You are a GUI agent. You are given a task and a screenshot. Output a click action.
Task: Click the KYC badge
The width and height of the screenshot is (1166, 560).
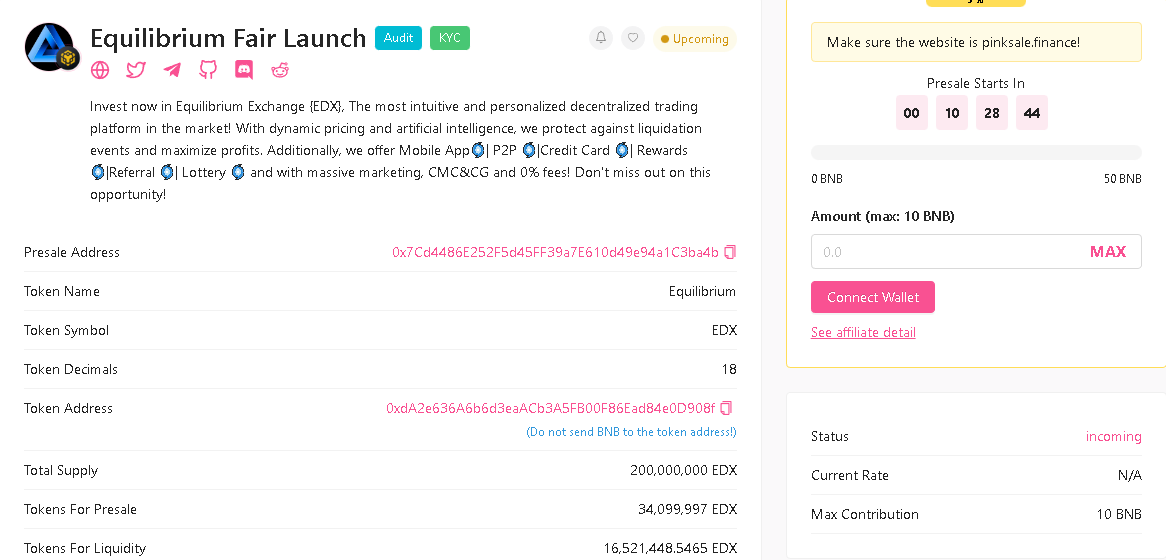point(450,38)
